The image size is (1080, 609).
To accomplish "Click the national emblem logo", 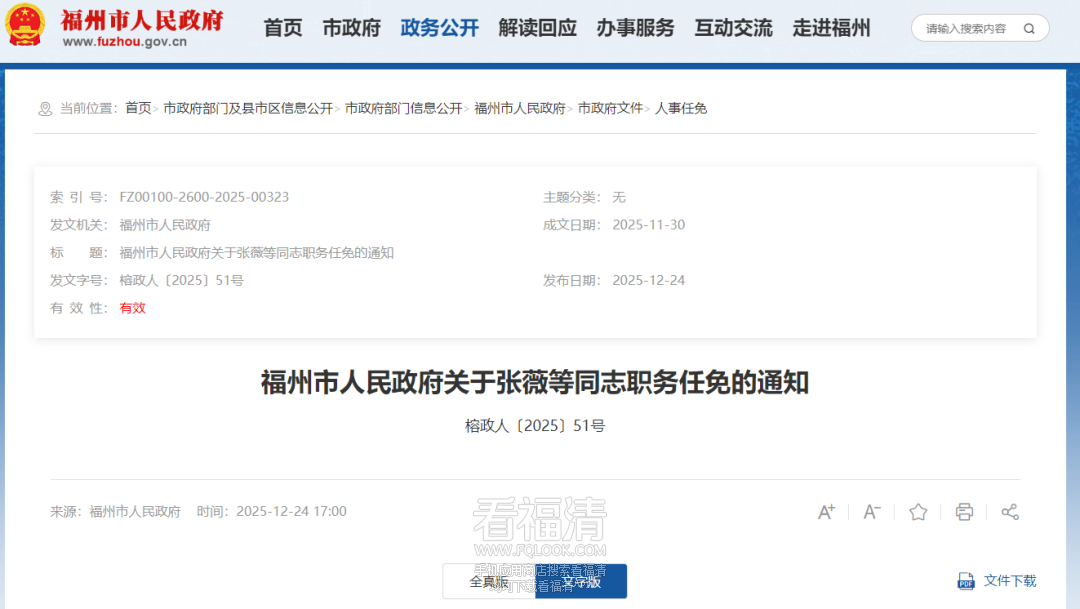I will tap(26, 27).
